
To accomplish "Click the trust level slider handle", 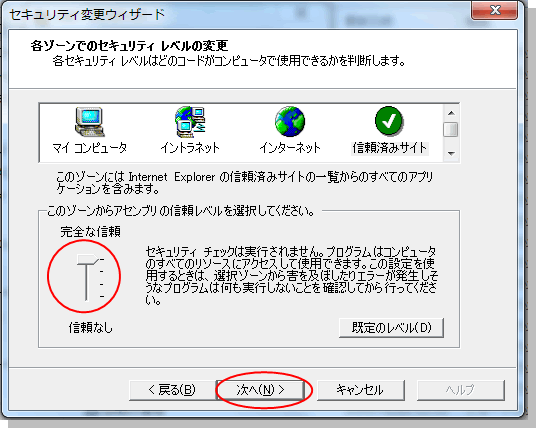I will [x=87, y=259].
